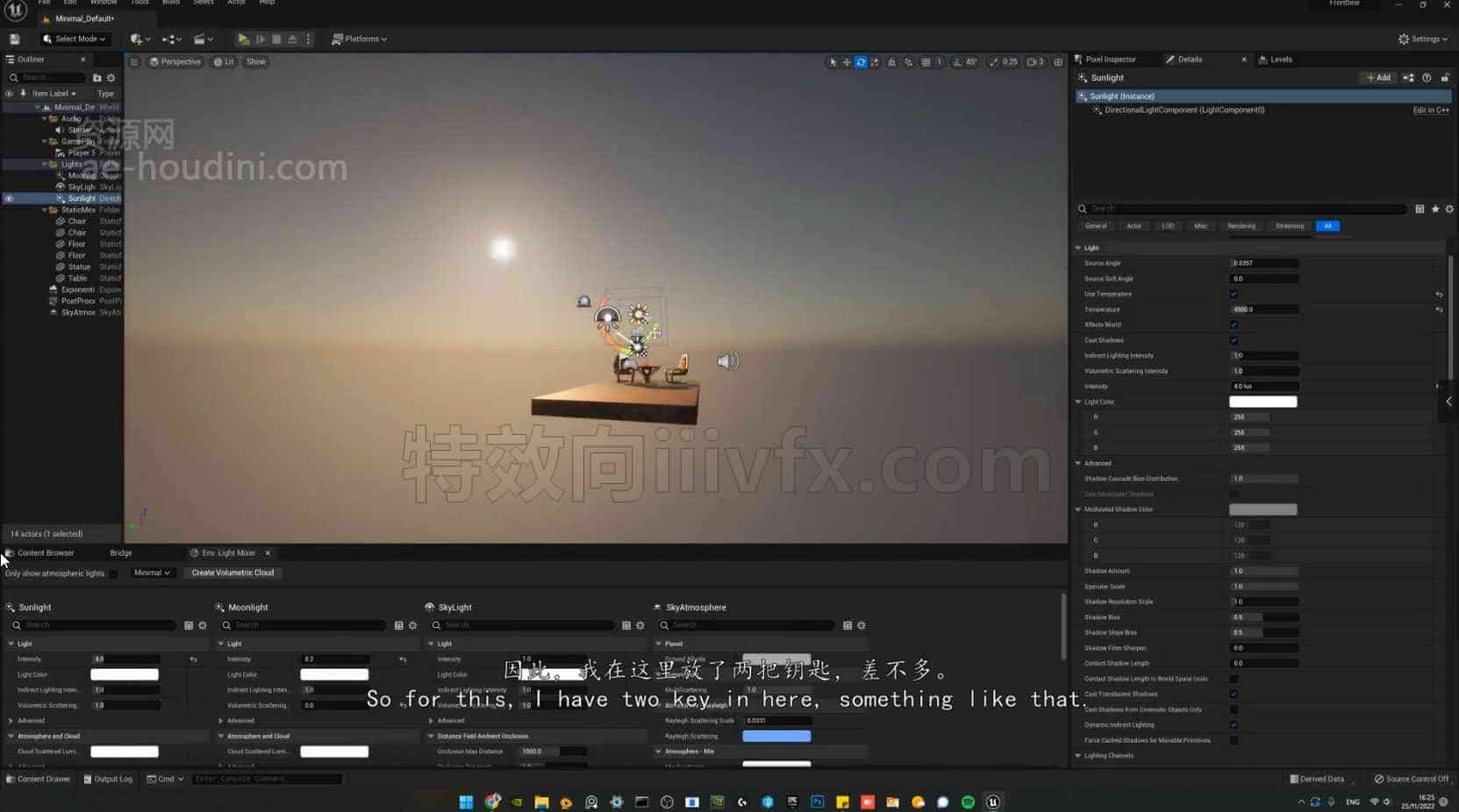
Task: Toggle grid snapping icon in viewport toolbar
Action: point(926,62)
